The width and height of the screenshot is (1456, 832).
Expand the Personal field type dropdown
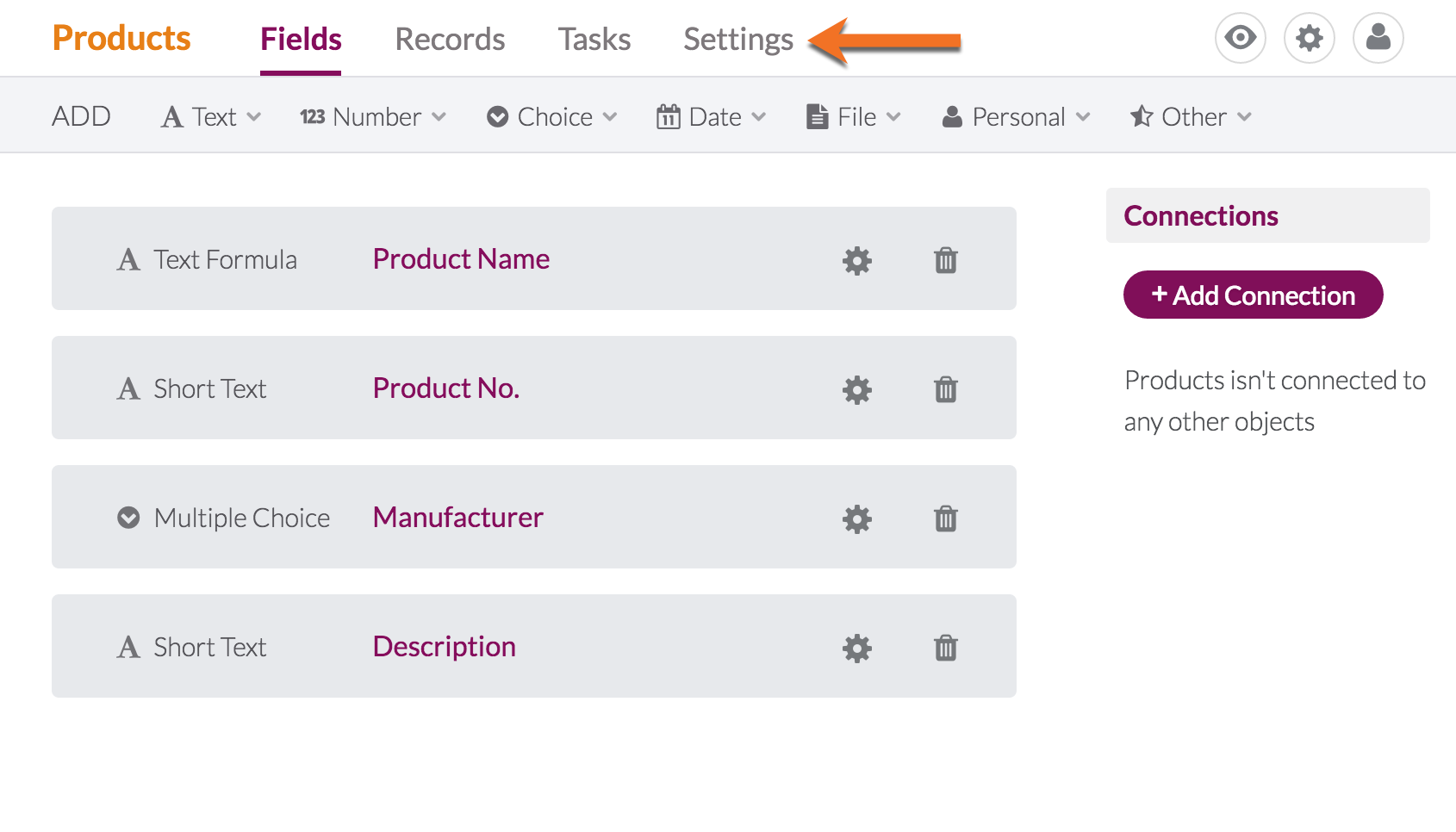point(1017,116)
